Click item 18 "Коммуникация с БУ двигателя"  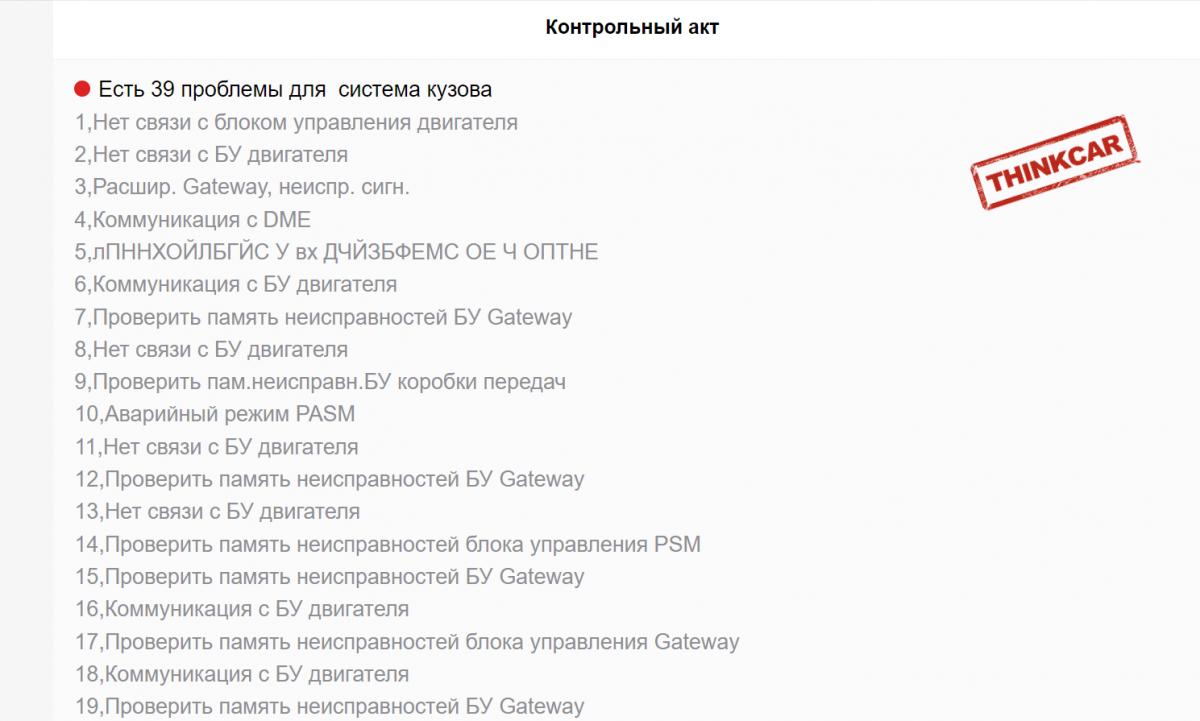(242, 674)
